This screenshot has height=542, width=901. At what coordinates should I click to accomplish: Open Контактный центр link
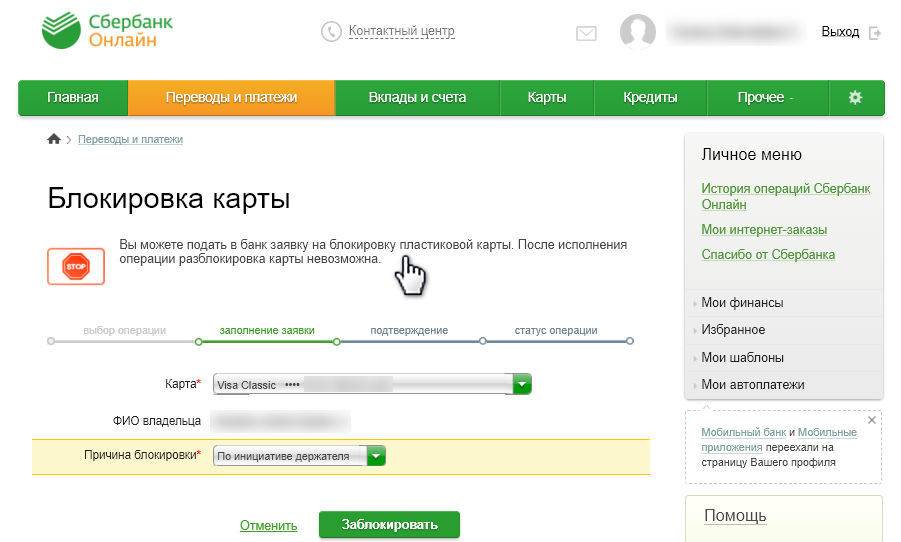click(402, 30)
